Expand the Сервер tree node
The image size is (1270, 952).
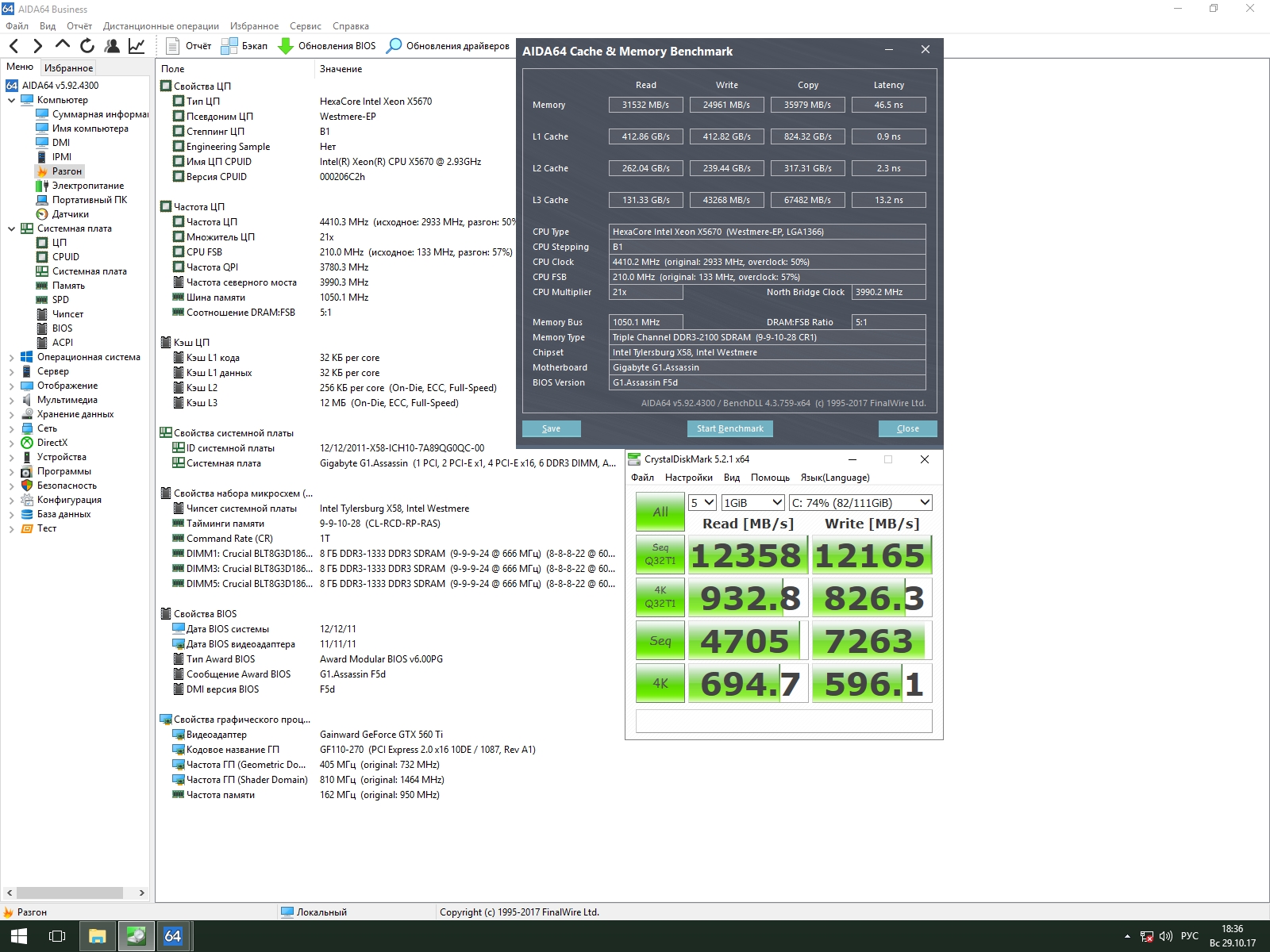coord(11,371)
